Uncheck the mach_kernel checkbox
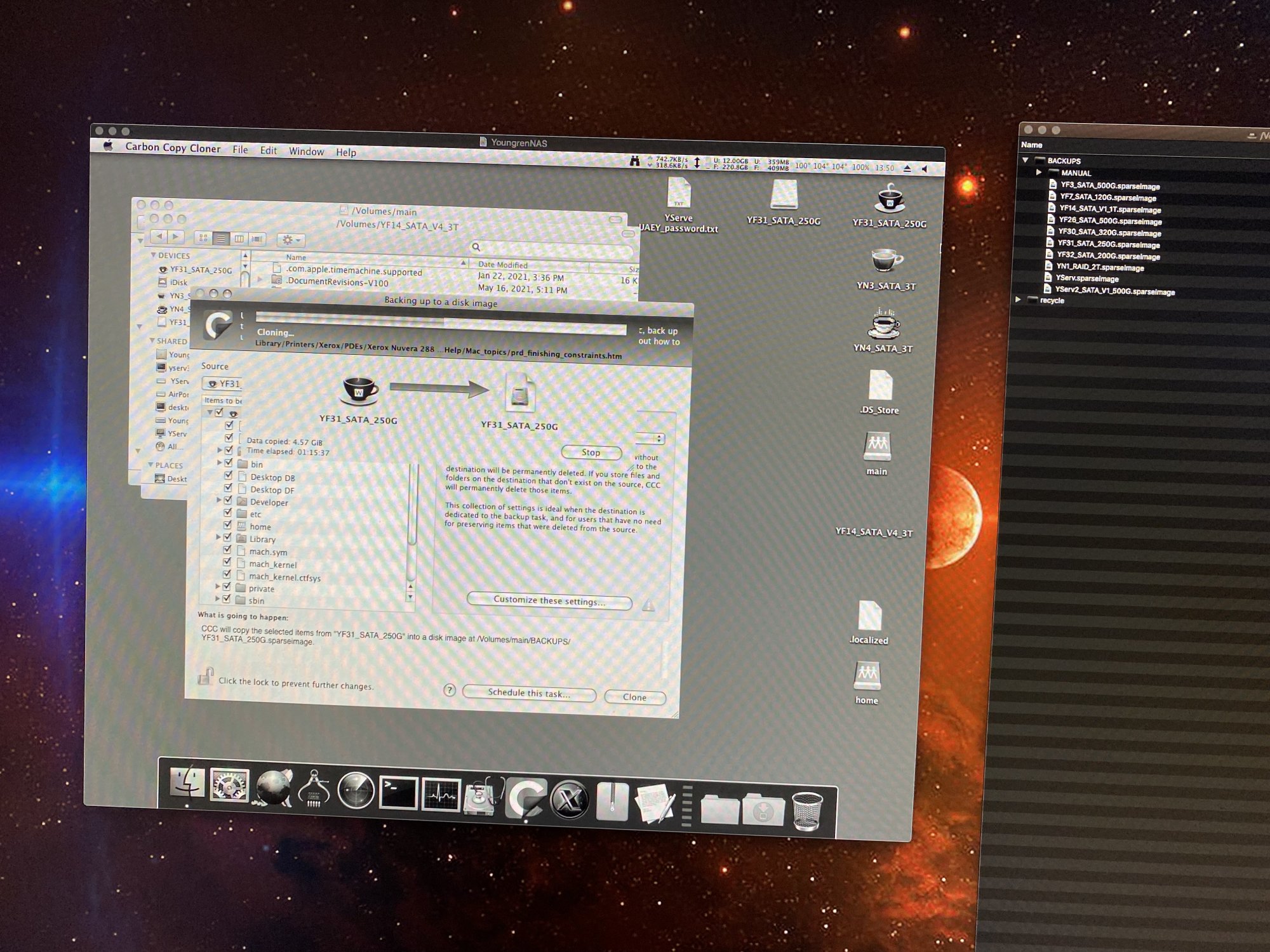 point(227,562)
